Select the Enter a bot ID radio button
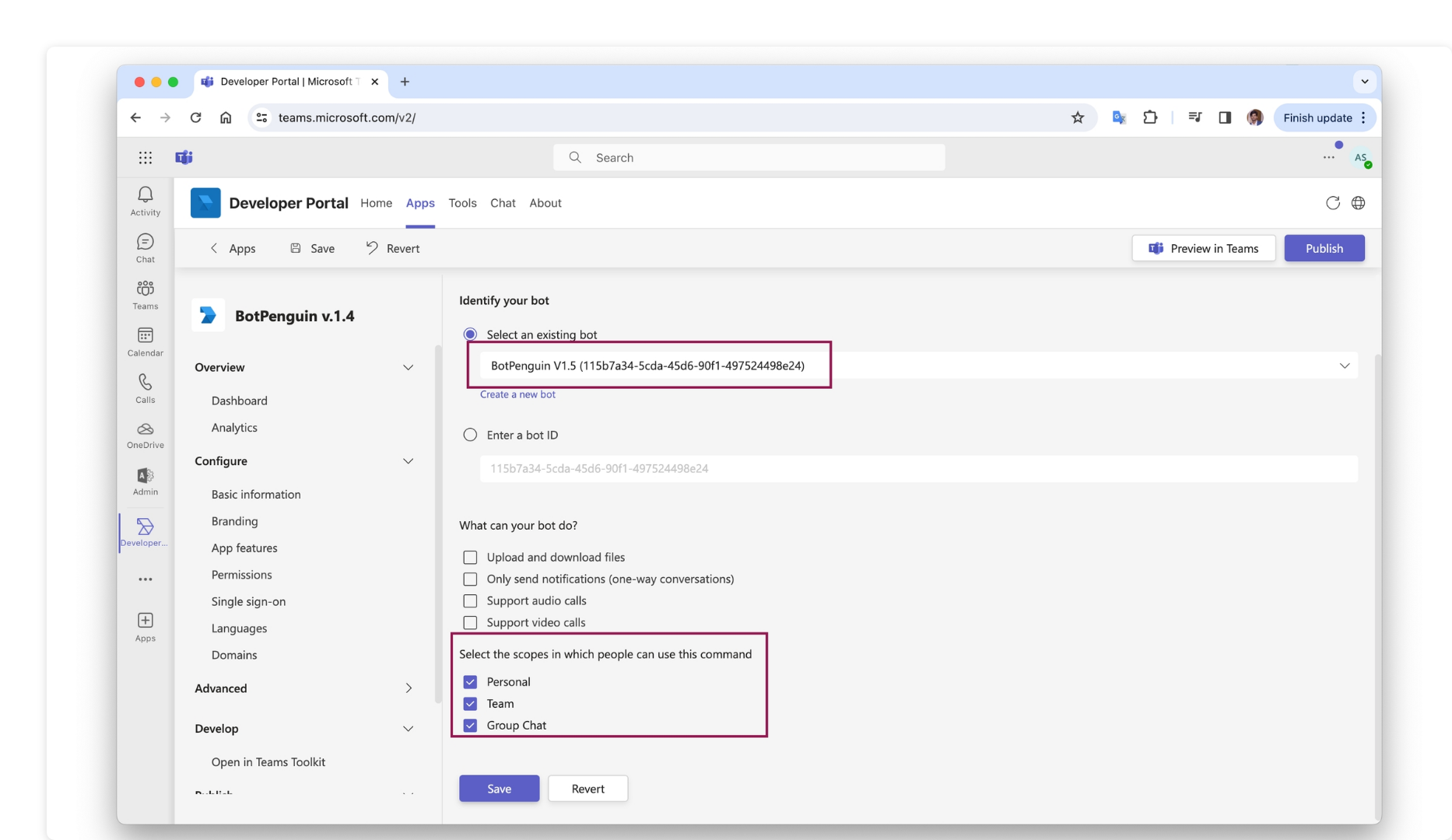The image size is (1452, 840). 470,435
